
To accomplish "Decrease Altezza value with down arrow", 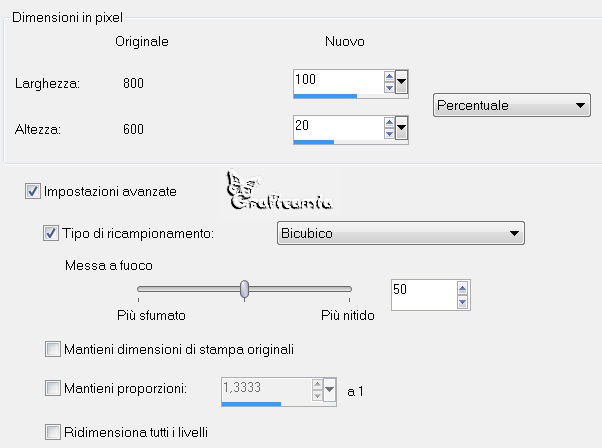I will (389, 133).
